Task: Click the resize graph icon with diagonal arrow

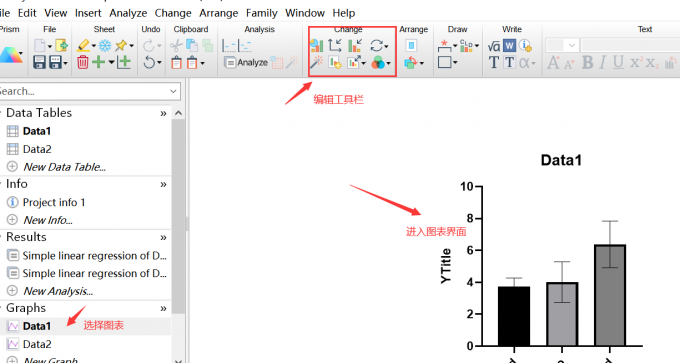Action: click(354, 62)
